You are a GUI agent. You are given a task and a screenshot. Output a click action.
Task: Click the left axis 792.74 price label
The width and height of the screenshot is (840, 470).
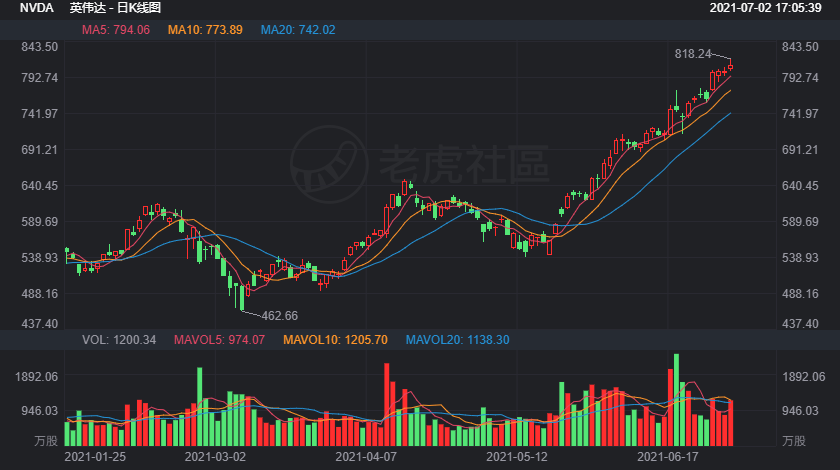[x=40, y=78]
